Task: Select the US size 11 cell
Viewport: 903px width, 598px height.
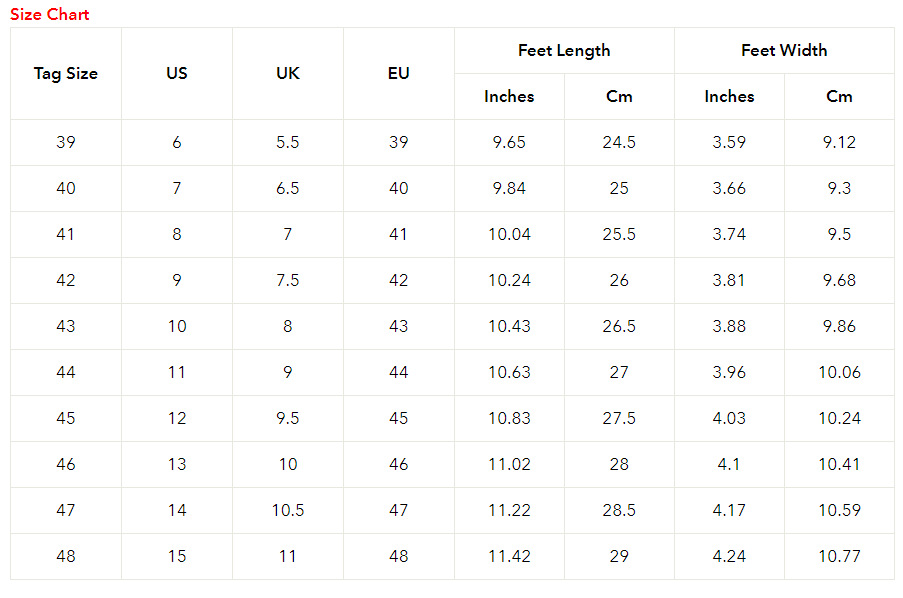Action: pyautogui.click(x=177, y=372)
